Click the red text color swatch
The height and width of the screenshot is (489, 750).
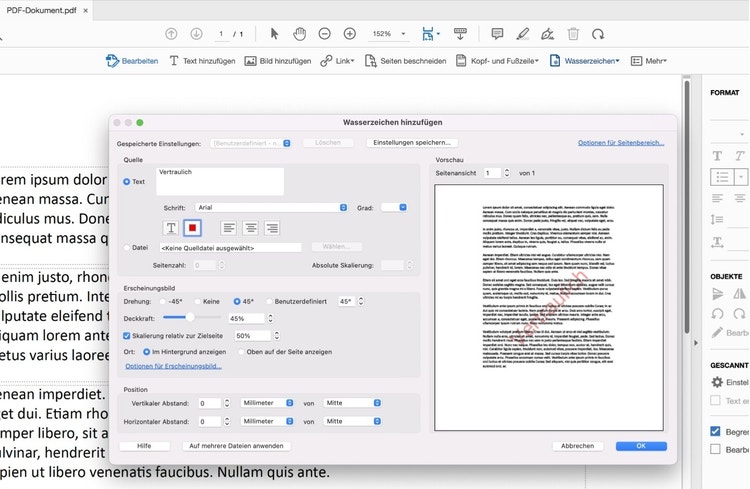click(x=193, y=229)
